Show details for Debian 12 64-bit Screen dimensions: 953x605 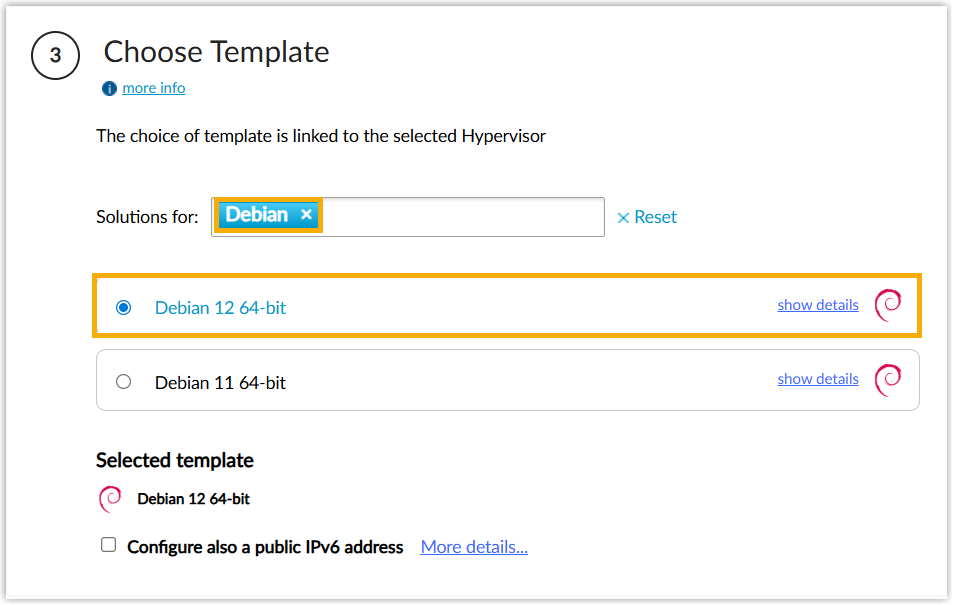click(x=817, y=305)
